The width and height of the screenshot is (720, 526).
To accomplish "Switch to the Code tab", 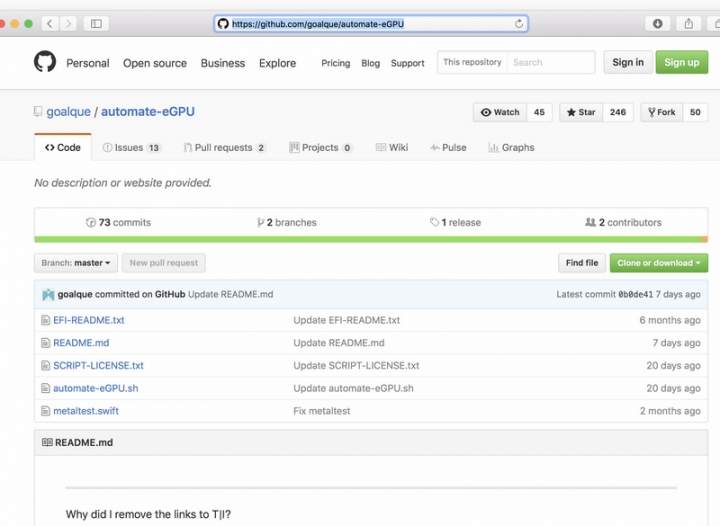I will coord(63,147).
